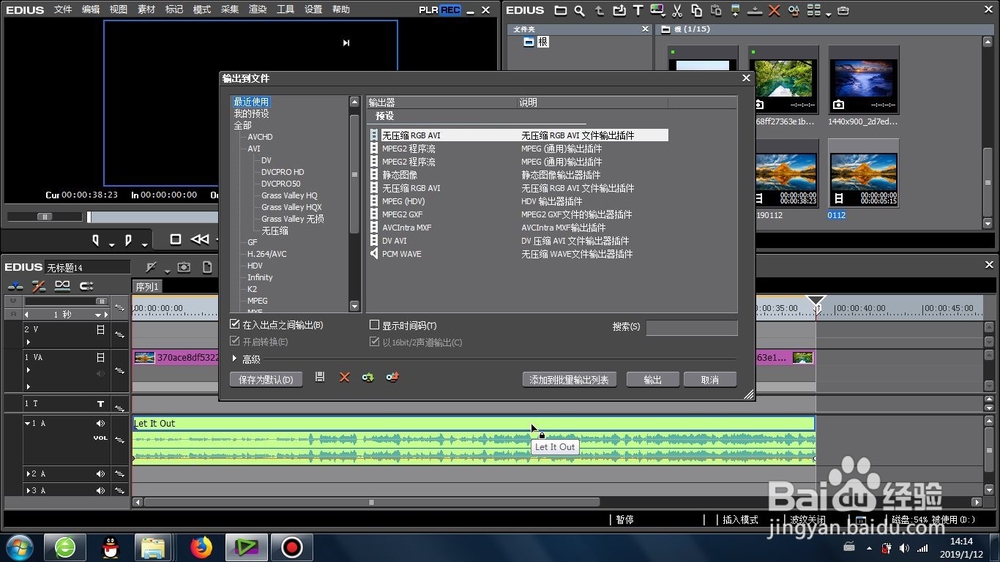Select 我的预设 in exporter tree
Screen dimensions: 1000x562
[x=251, y=114]
